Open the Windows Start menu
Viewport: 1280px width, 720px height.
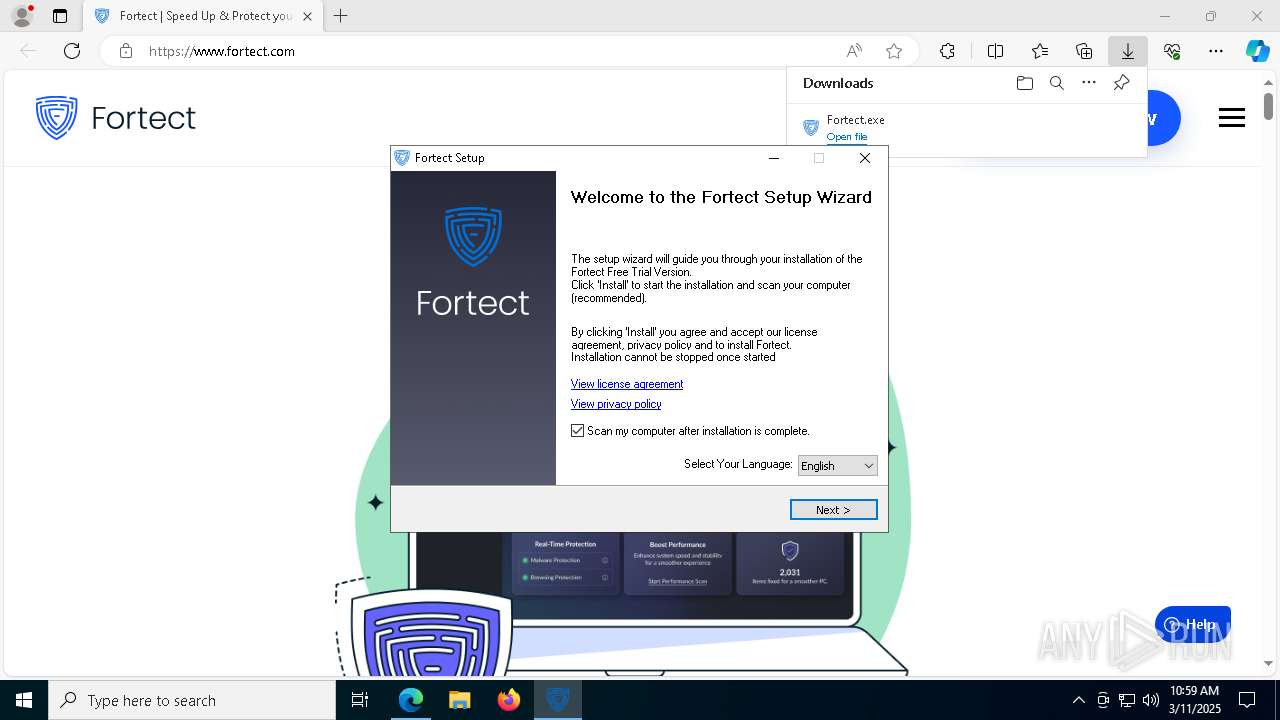(24, 700)
